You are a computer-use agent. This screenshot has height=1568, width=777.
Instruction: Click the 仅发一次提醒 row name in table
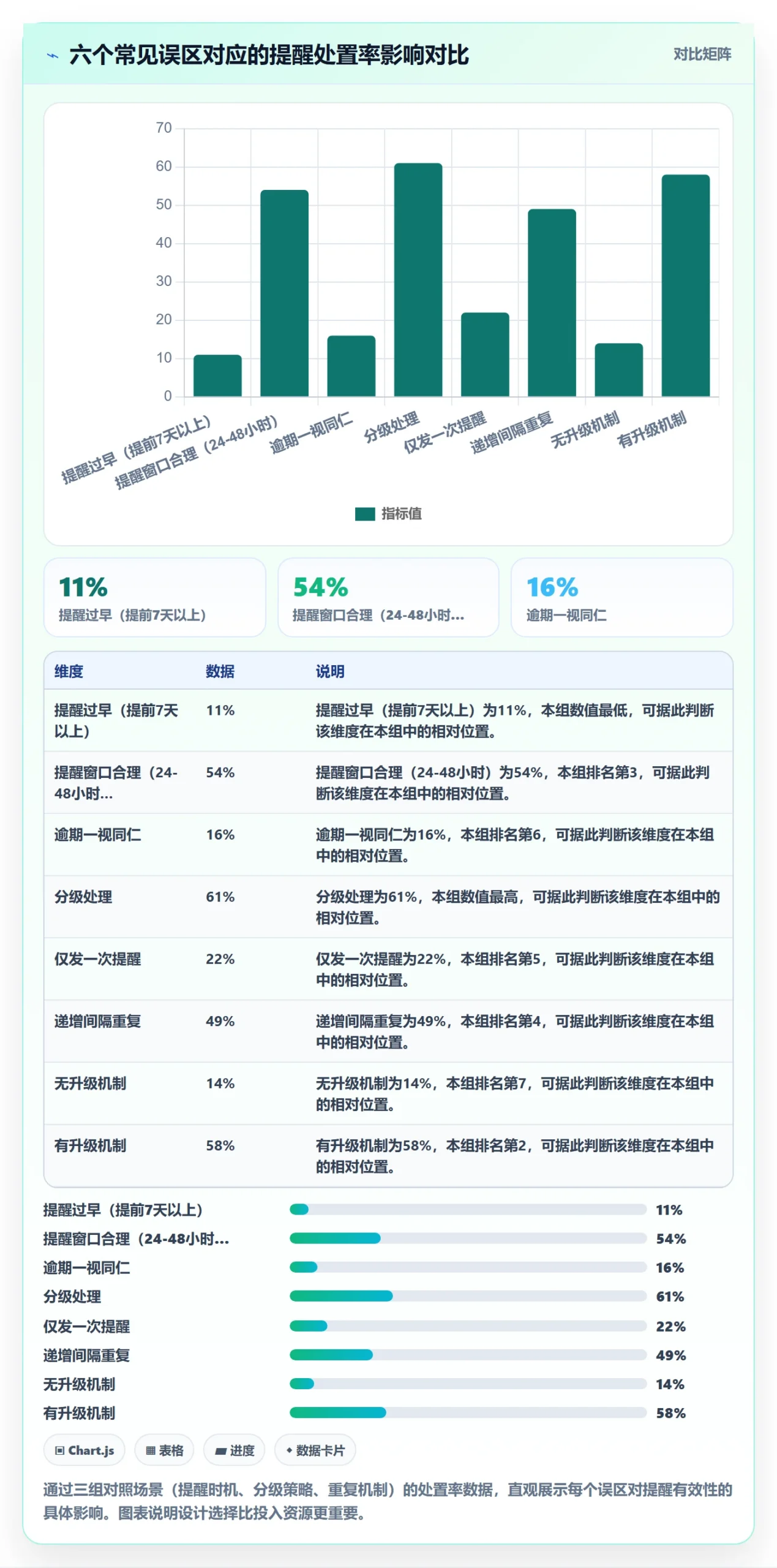pos(97,959)
